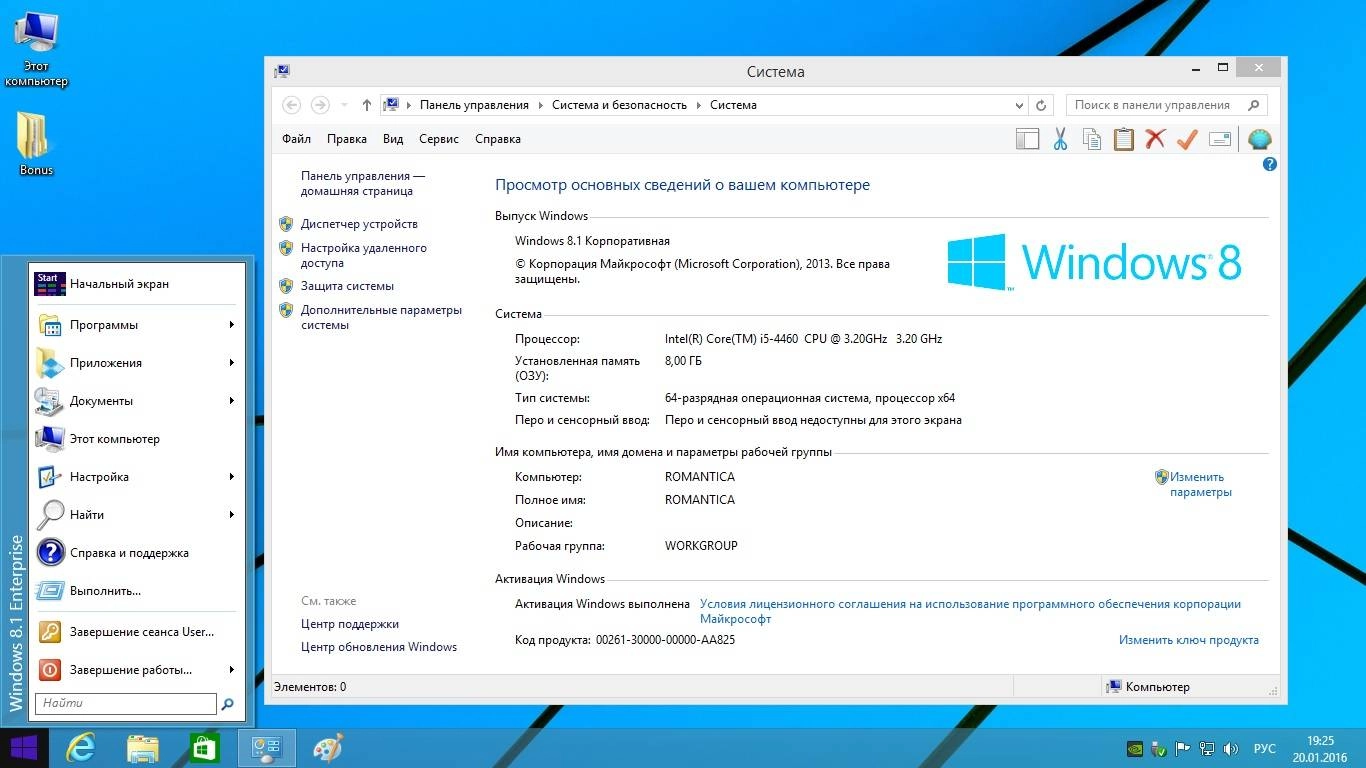The width and height of the screenshot is (1366, 768).
Task: Go back with the navigation arrow
Action: point(291,105)
